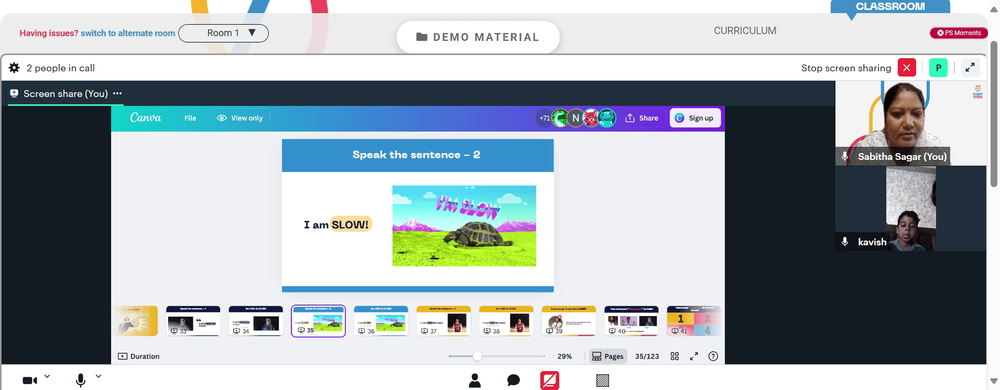The height and width of the screenshot is (390, 1000).
Task: Open Screen share options three-dot menu
Action: [x=117, y=94]
